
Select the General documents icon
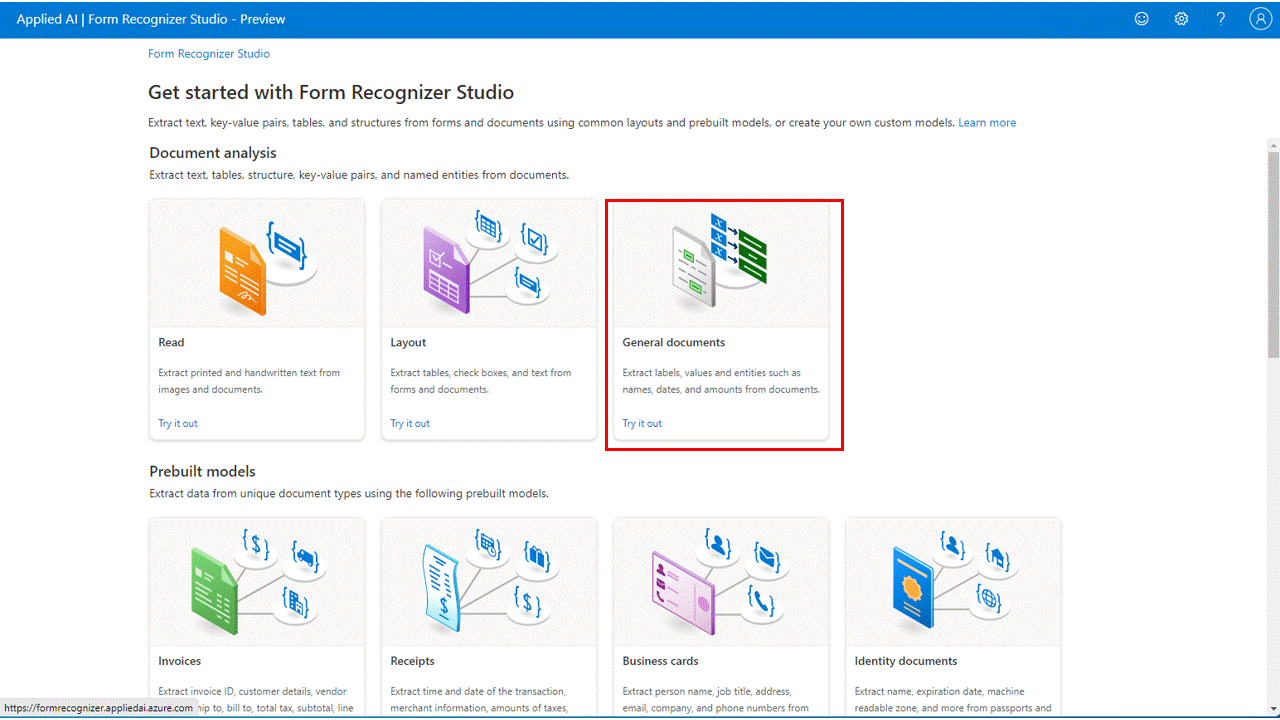(x=721, y=261)
